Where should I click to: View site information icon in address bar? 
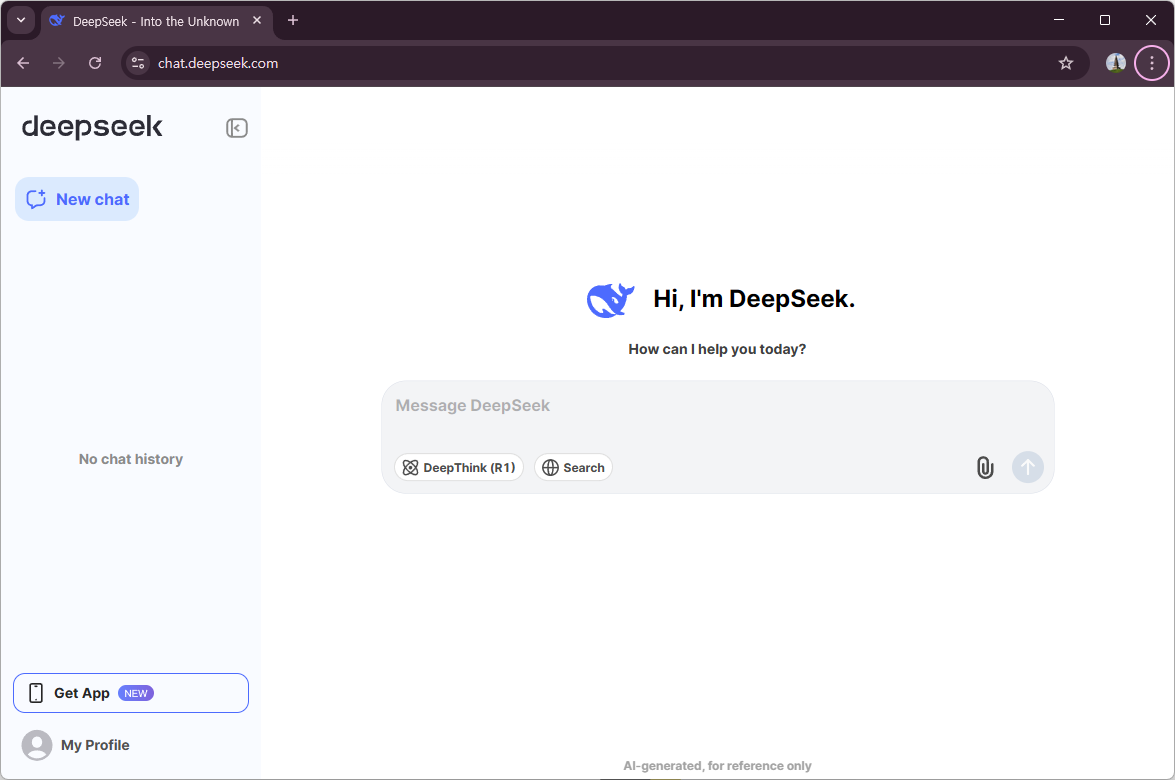click(138, 63)
